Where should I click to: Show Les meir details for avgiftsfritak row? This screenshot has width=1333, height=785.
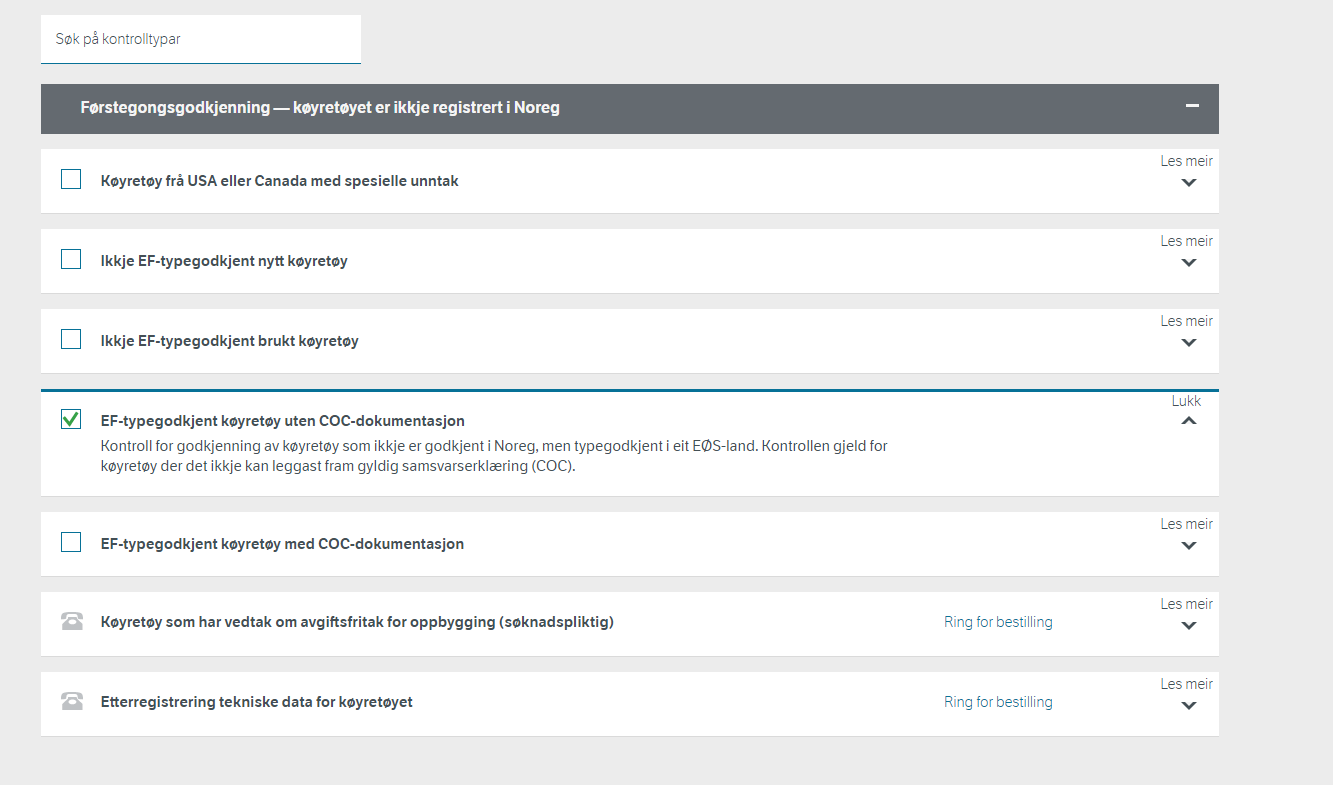pyautogui.click(x=1188, y=625)
